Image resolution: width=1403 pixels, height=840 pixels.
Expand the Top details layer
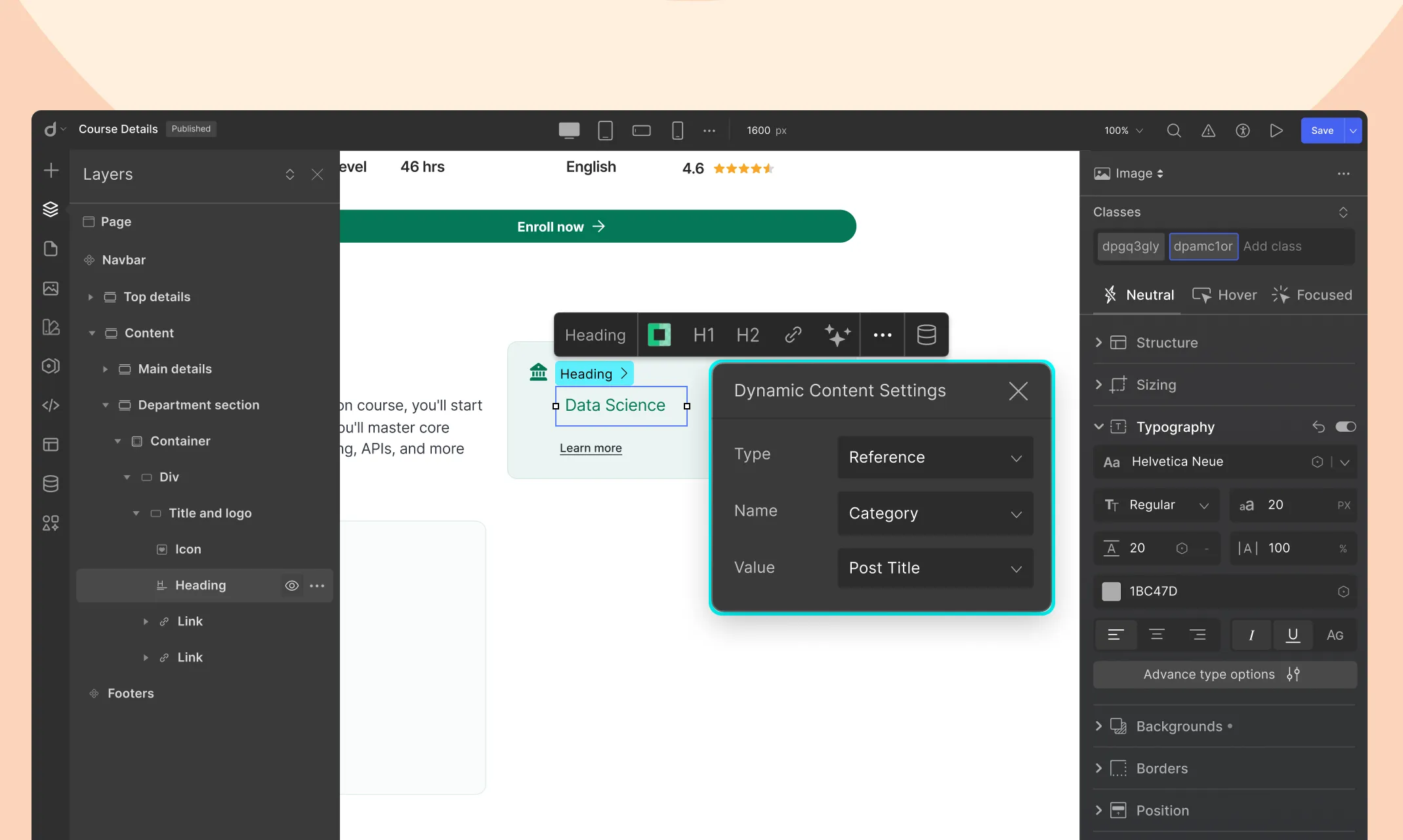click(x=91, y=297)
